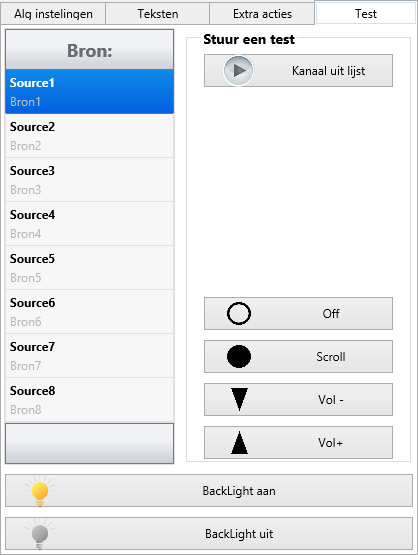Image resolution: width=418 pixels, height=555 pixels.
Task: Select Source6 in the Bron list
Action: (90, 312)
